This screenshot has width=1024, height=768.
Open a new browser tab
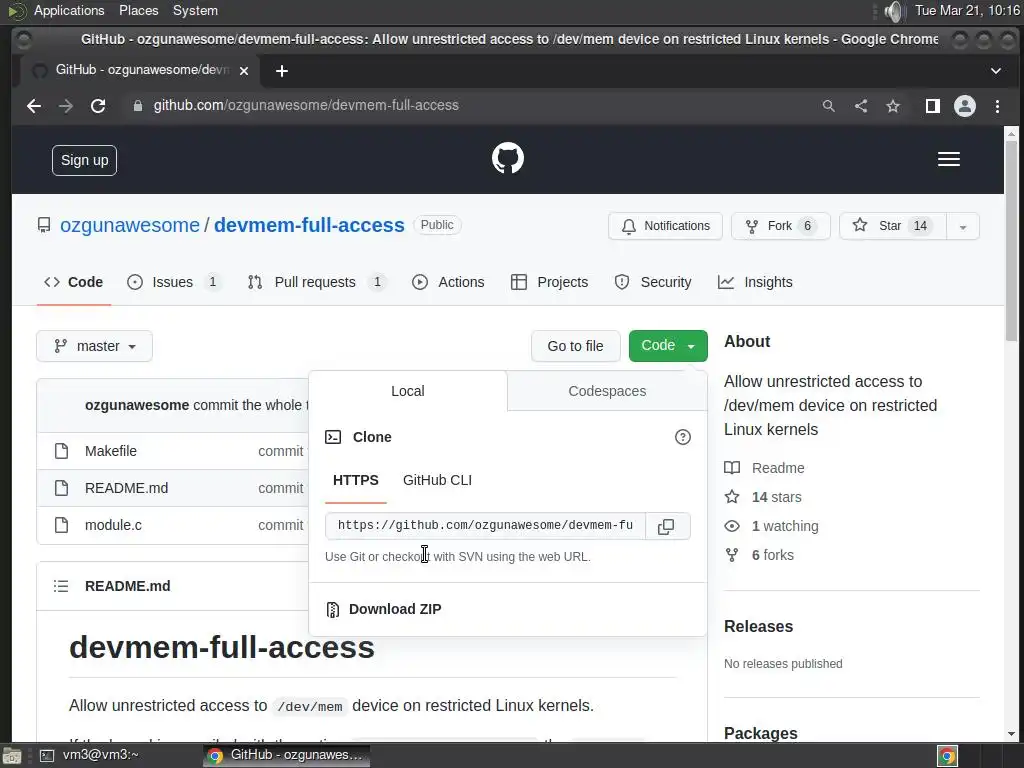tap(281, 71)
